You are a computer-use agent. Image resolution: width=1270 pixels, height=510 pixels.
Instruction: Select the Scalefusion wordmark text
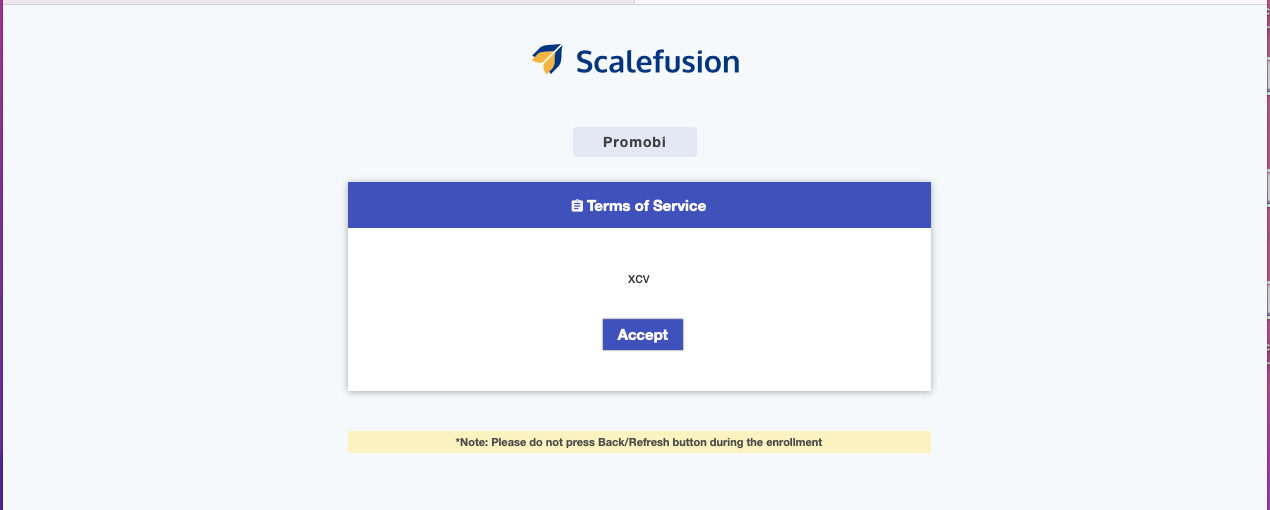657,62
